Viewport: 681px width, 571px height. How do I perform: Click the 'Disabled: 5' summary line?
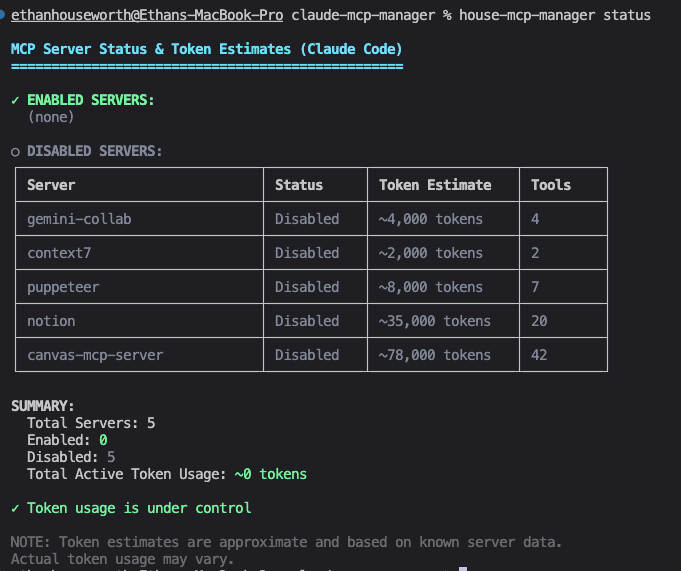click(x=71, y=457)
